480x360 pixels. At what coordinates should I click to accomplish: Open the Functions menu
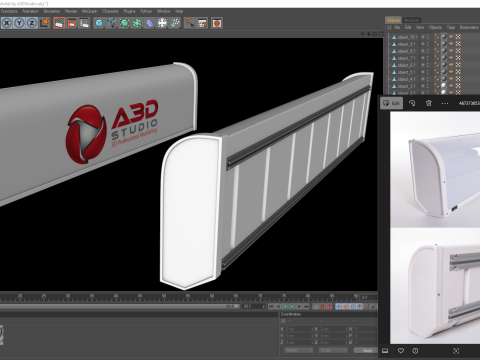9,11
